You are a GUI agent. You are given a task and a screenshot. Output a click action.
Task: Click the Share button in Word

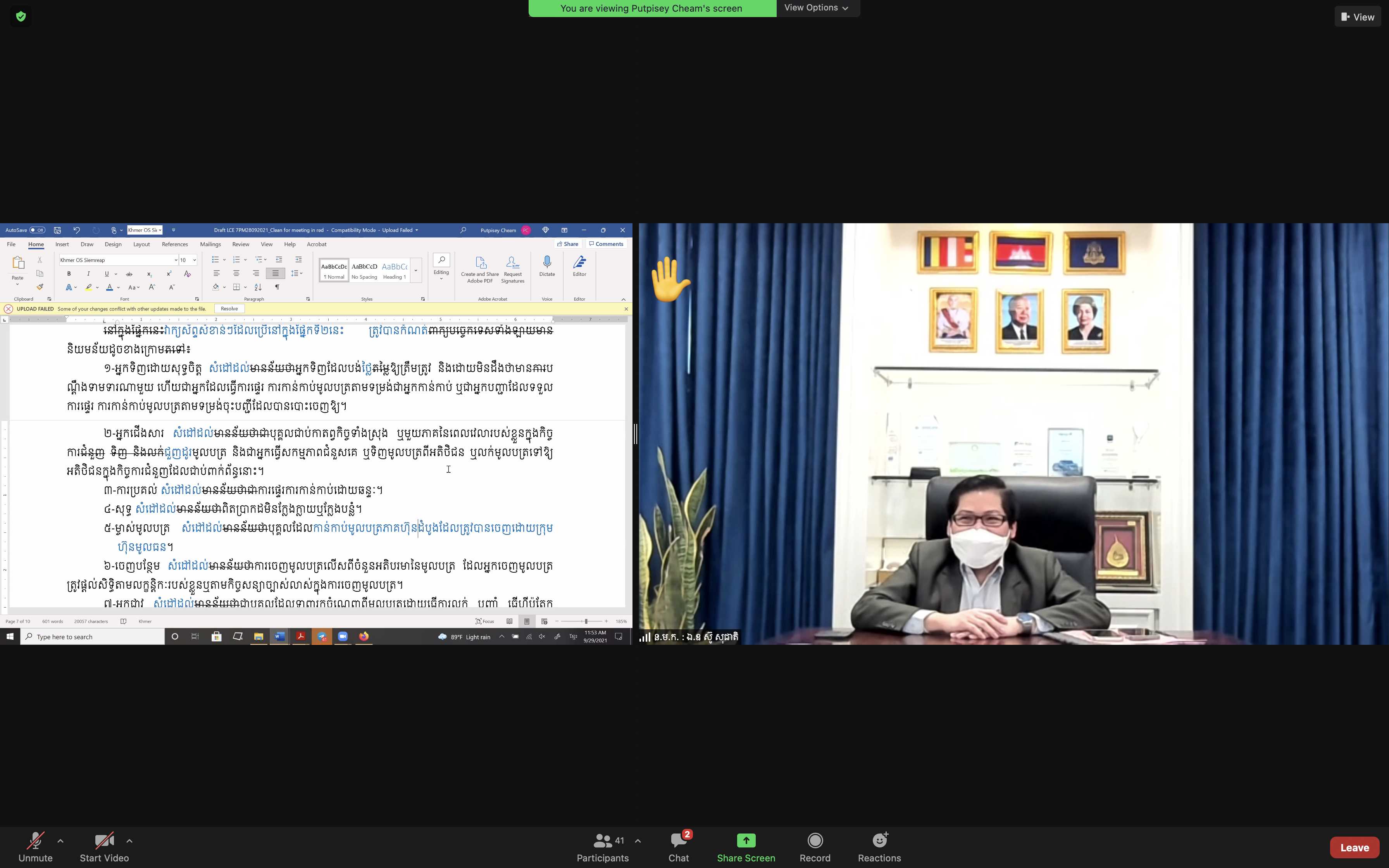coord(568,244)
